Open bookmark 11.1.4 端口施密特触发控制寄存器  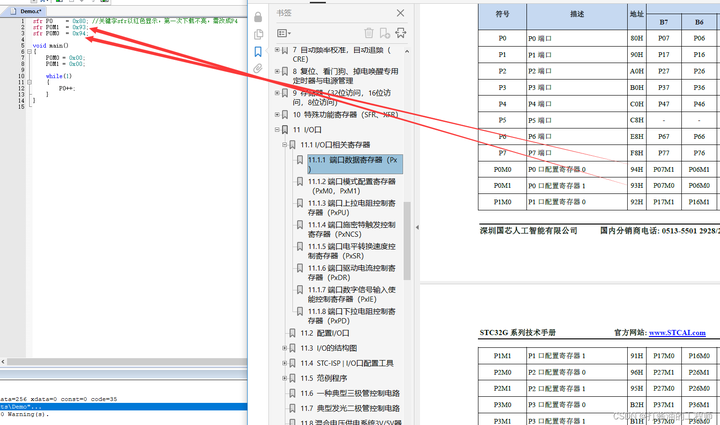pyautogui.click(x=352, y=229)
